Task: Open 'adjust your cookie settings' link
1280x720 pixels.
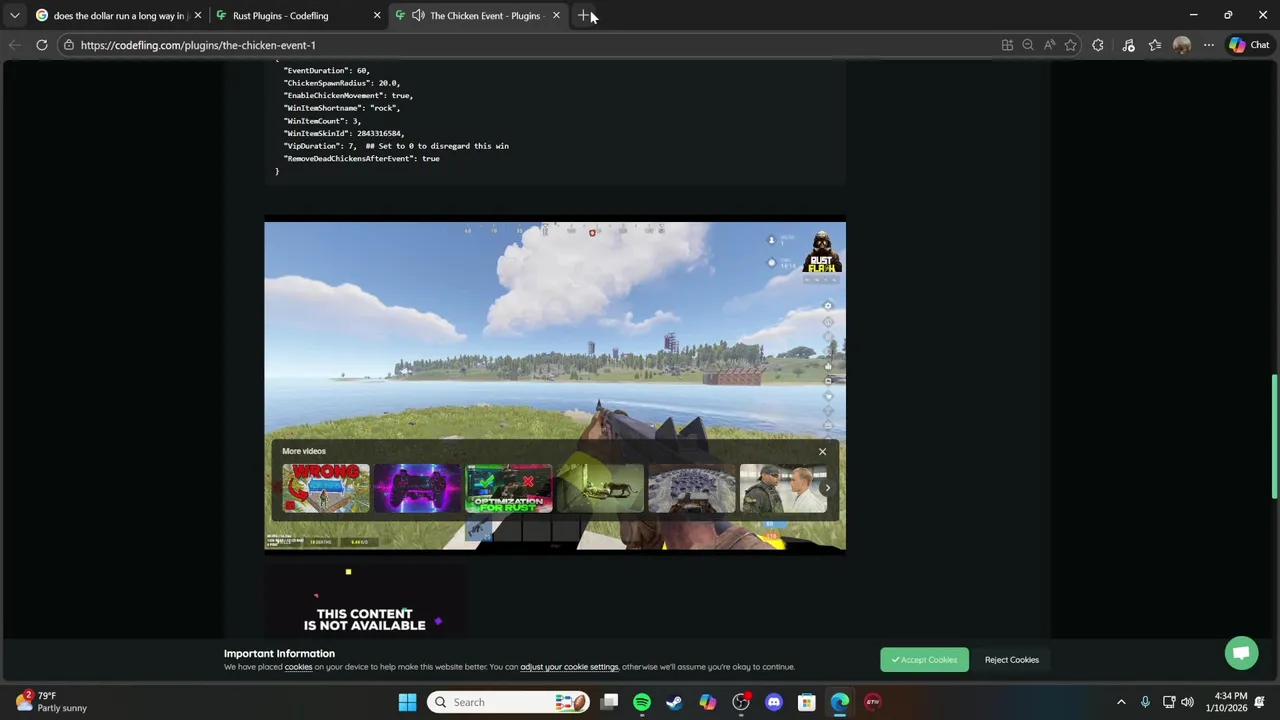Action: point(569,667)
